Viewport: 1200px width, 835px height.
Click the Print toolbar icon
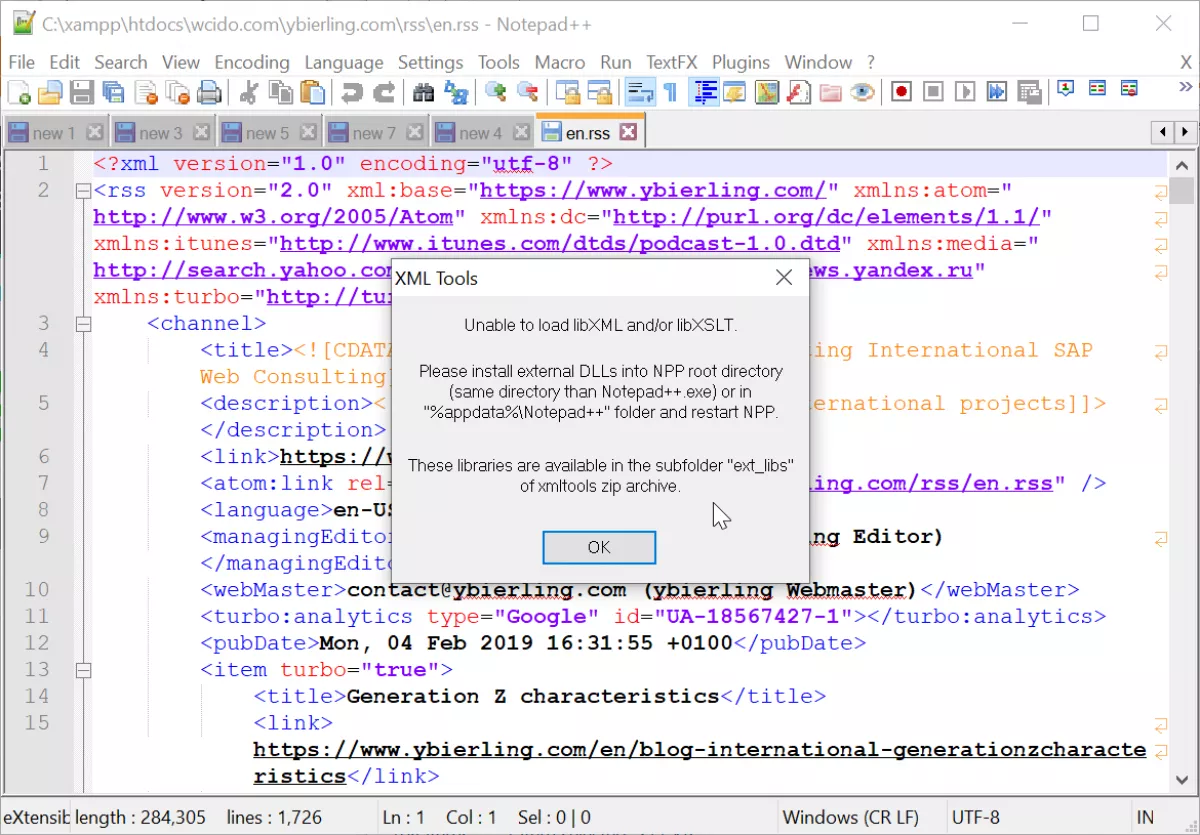click(209, 93)
